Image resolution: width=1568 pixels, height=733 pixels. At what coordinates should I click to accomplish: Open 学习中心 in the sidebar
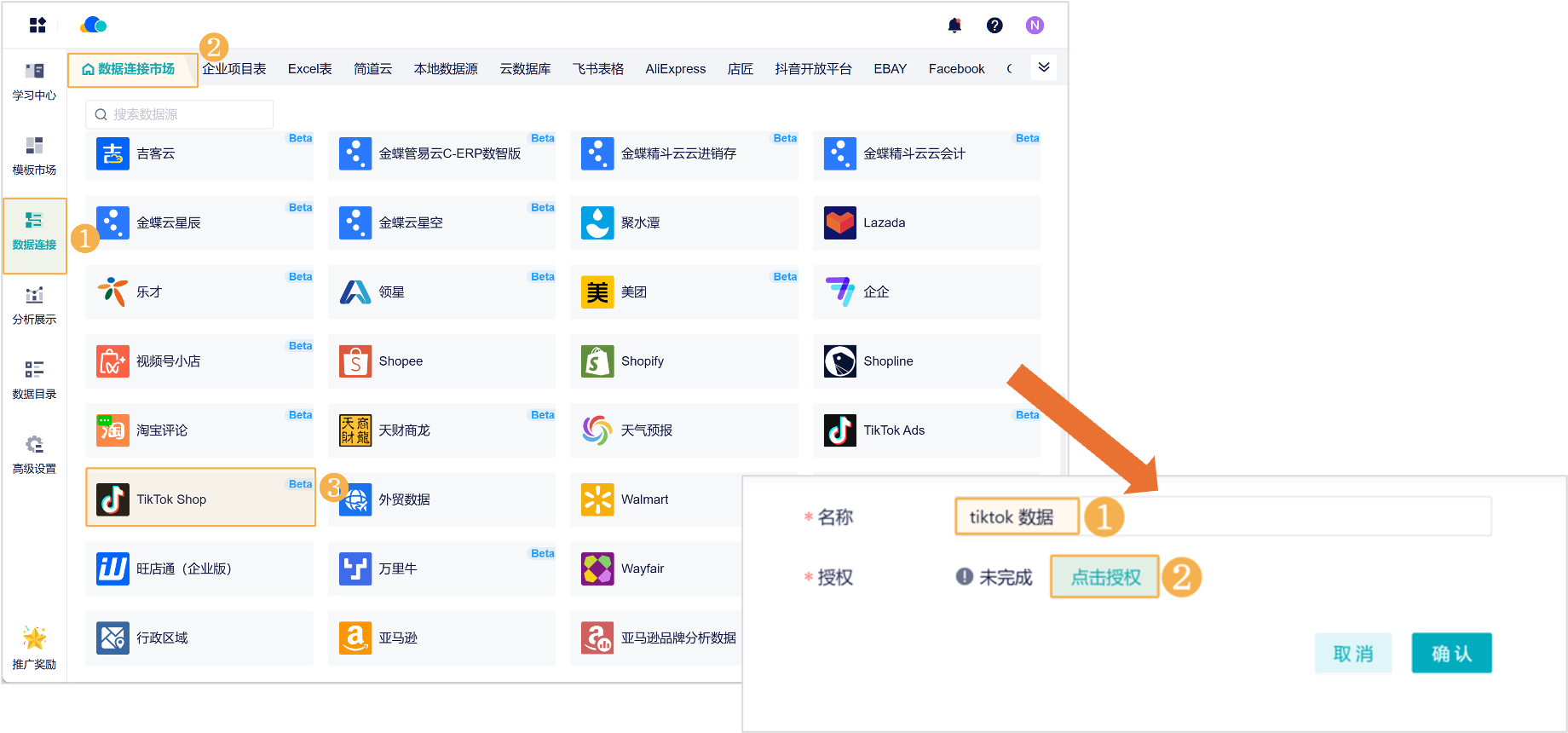point(34,81)
